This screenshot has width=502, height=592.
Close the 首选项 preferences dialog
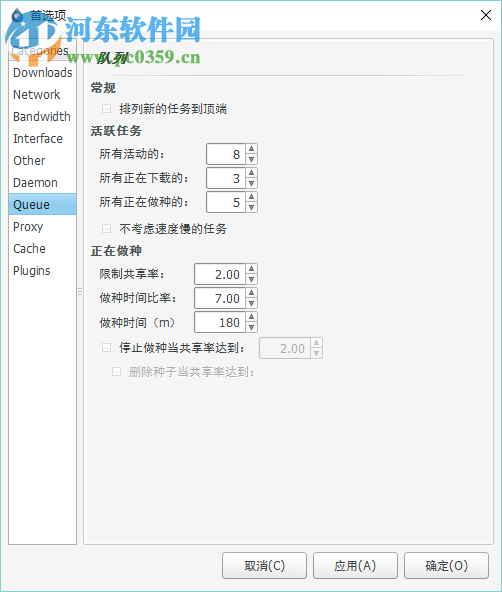[486, 15]
